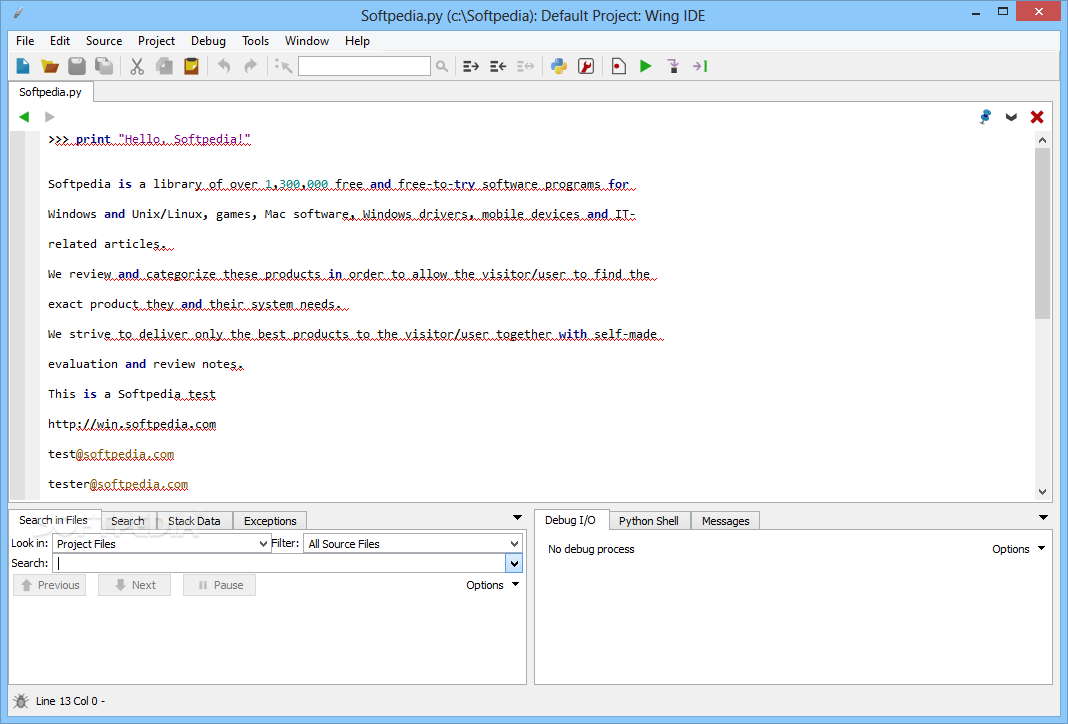Click the editor scrollbar down arrow

(x=1042, y=492)
